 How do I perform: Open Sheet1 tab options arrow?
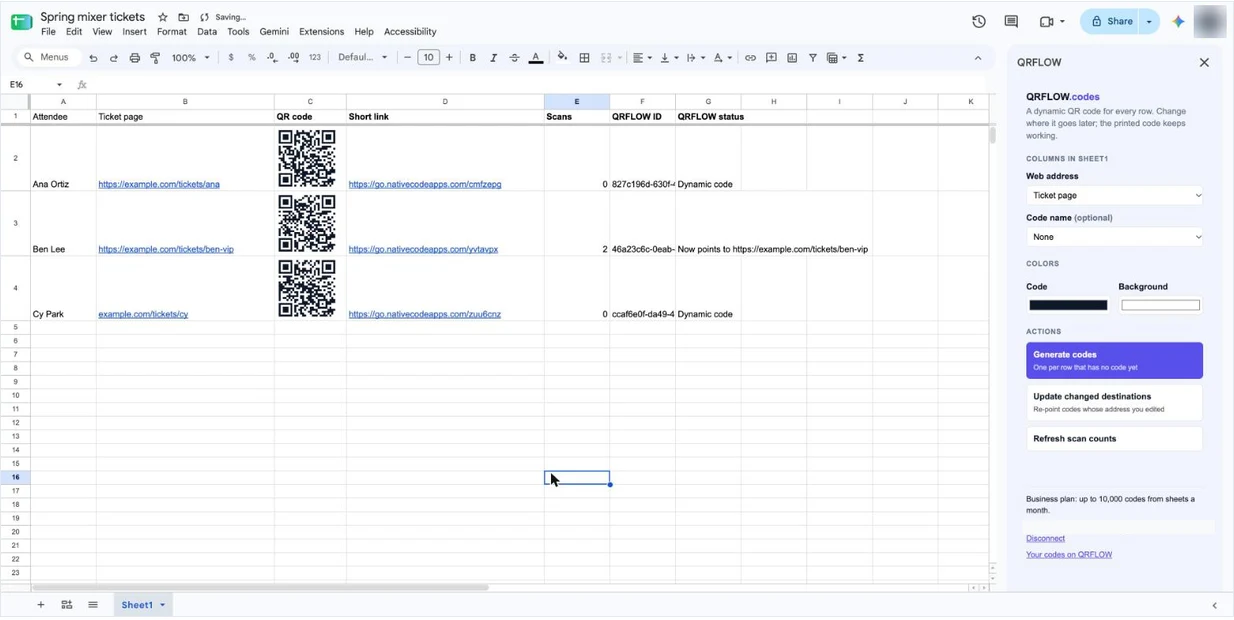point(162,605)
